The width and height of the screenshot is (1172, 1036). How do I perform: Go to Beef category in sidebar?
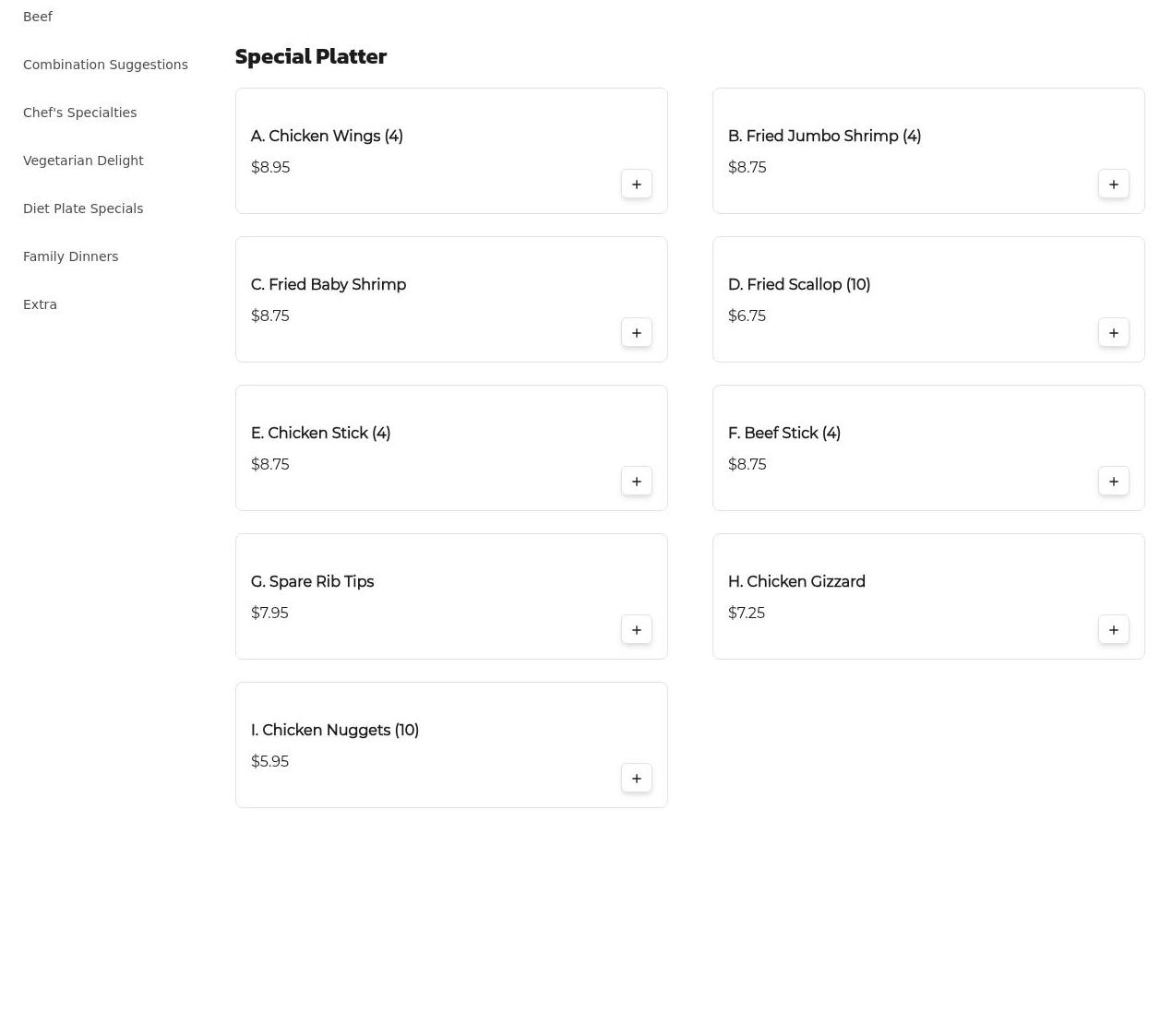38,17
